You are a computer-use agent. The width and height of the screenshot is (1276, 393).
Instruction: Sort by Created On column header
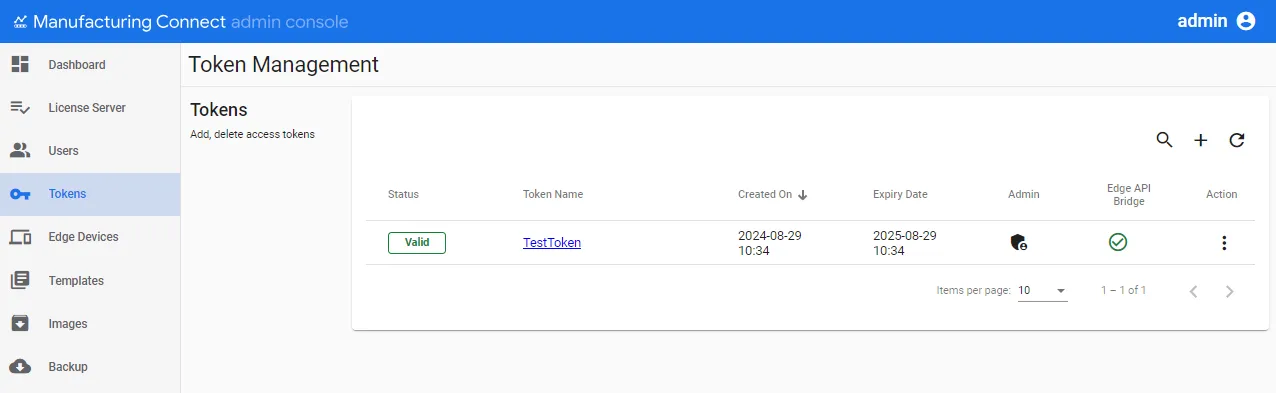point(765,195)
